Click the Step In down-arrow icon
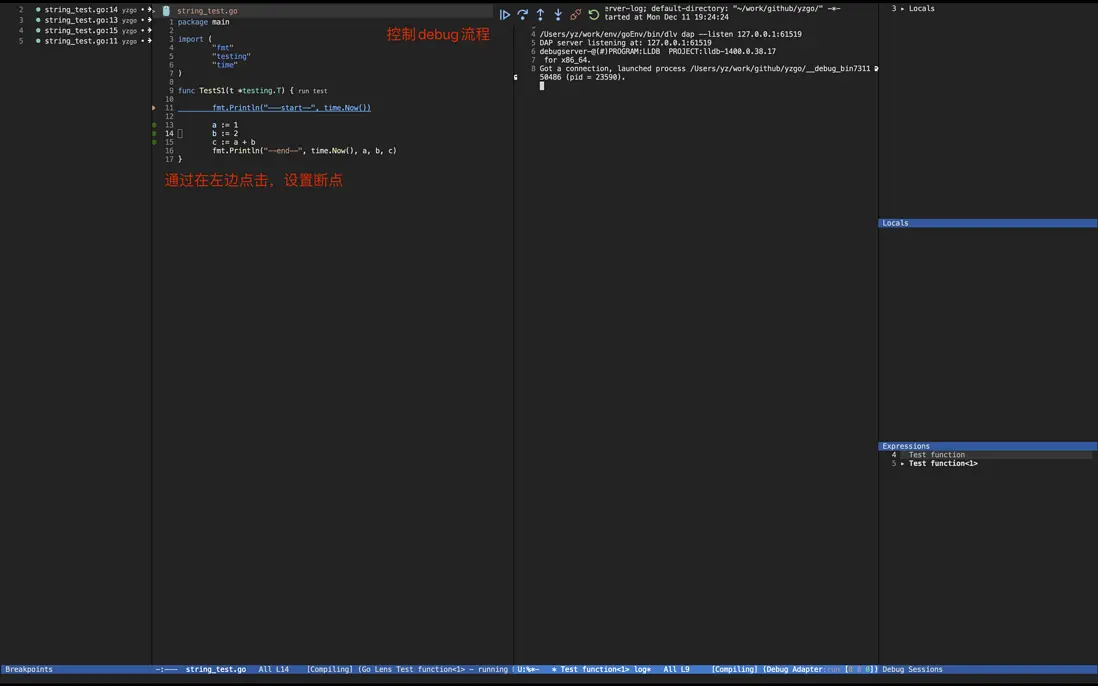Screen dimensions: 1098x686 point(558,15)
